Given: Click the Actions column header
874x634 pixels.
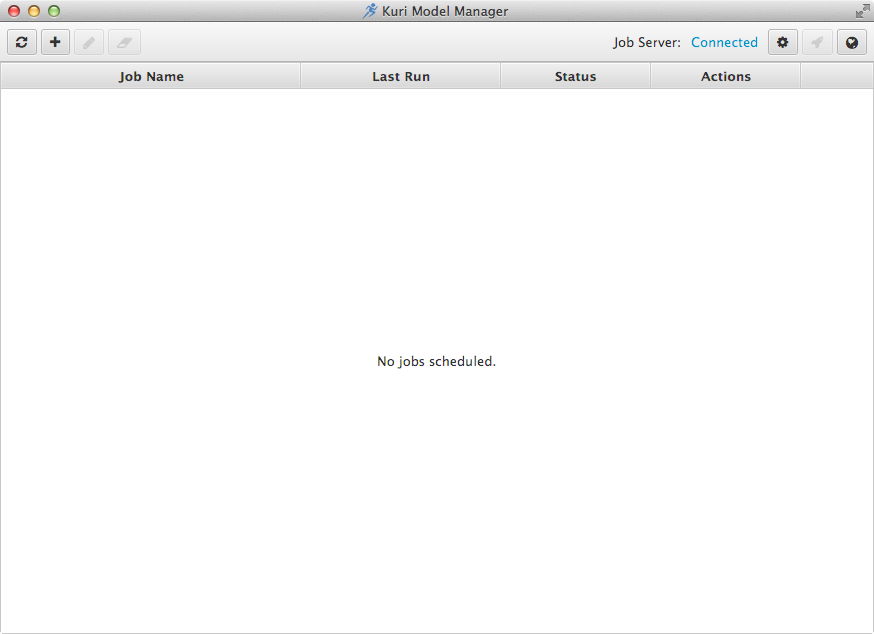Looking at the screenshot, I should tap(726, 76).
